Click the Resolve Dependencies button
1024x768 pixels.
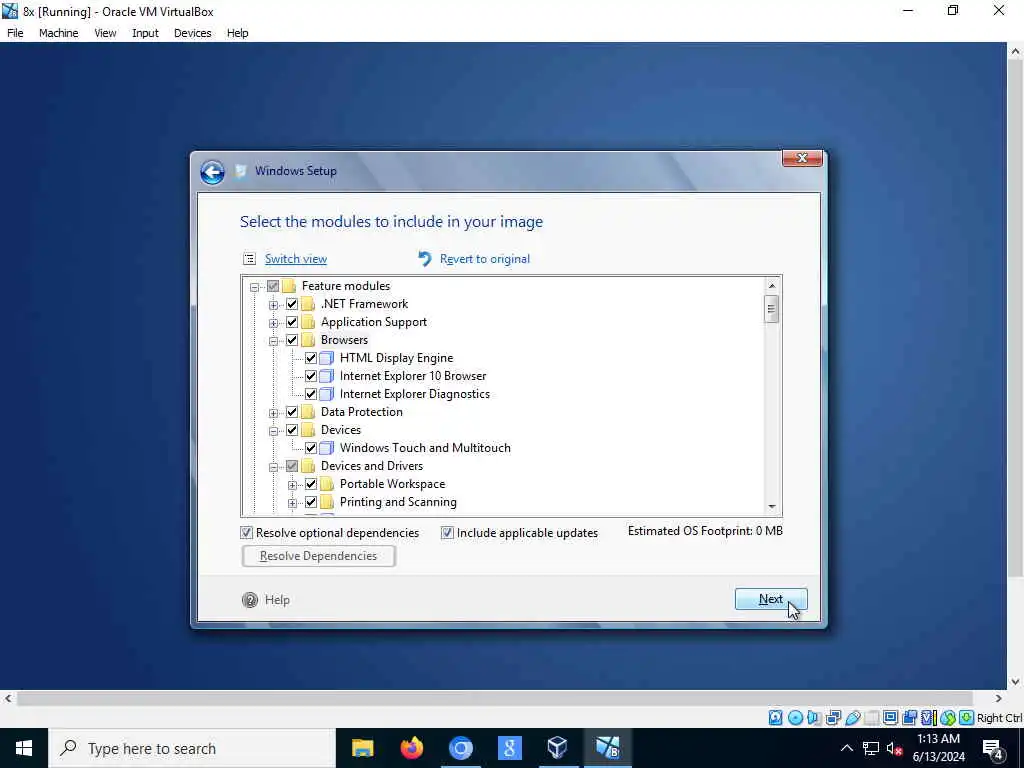[x=319, y=556]
